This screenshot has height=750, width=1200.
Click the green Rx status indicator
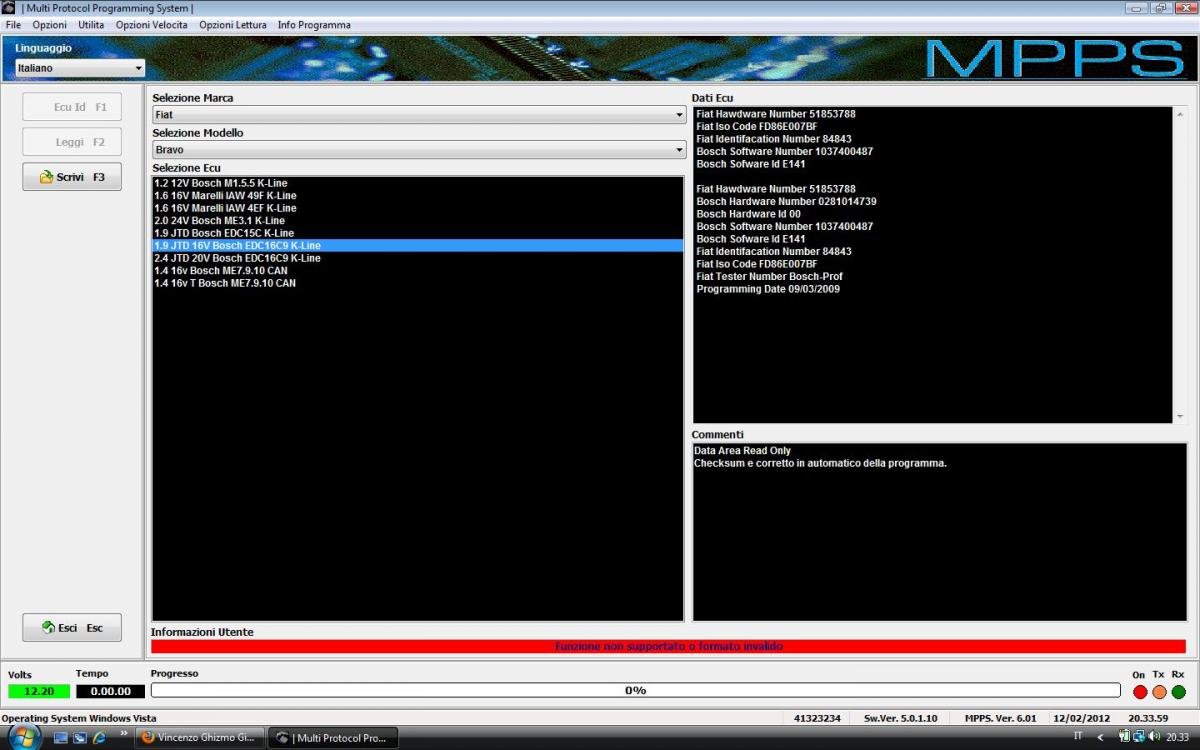(x=1178, y=691)
